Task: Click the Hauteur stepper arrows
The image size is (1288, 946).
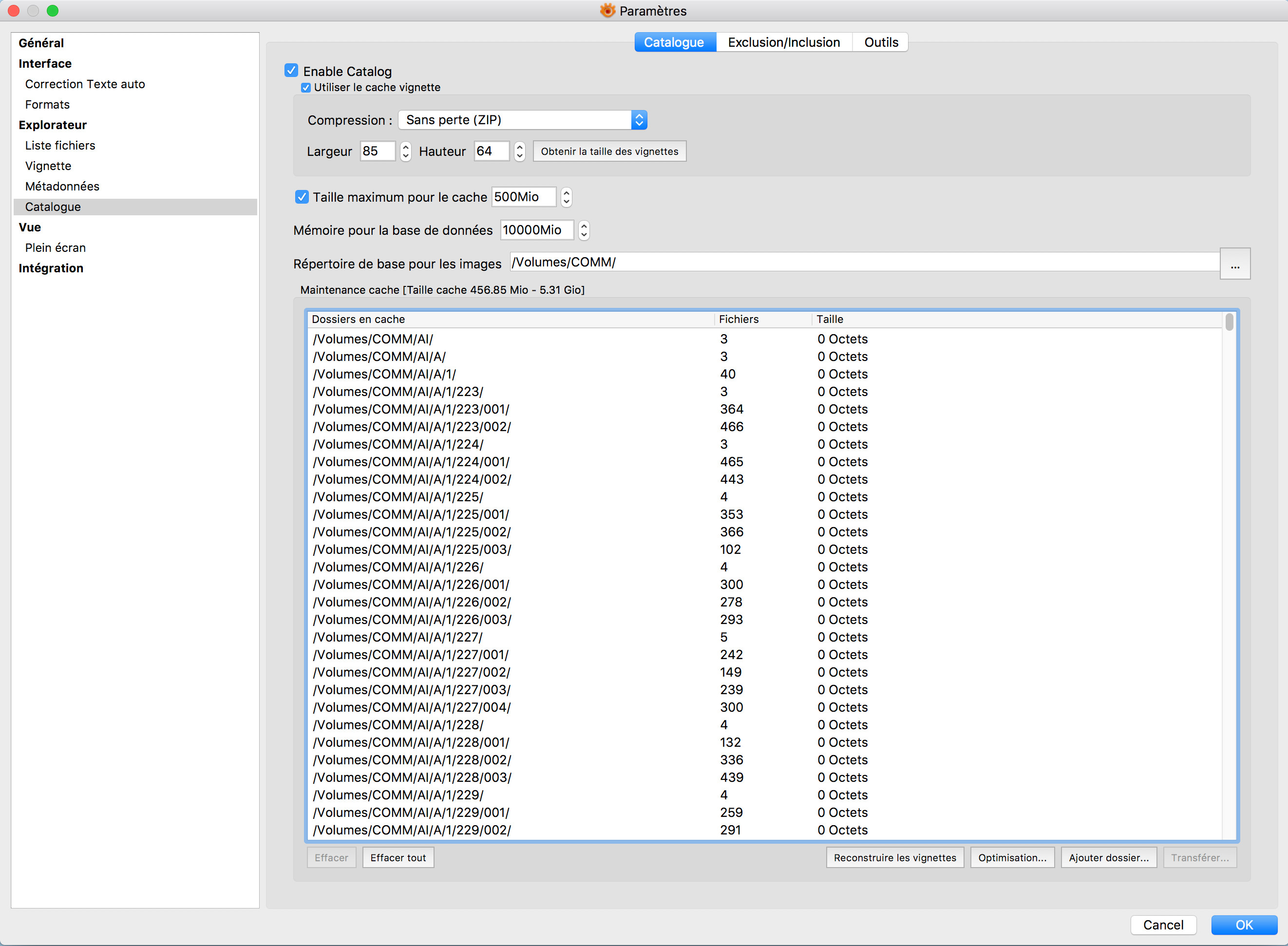Action: click(519, 151)
